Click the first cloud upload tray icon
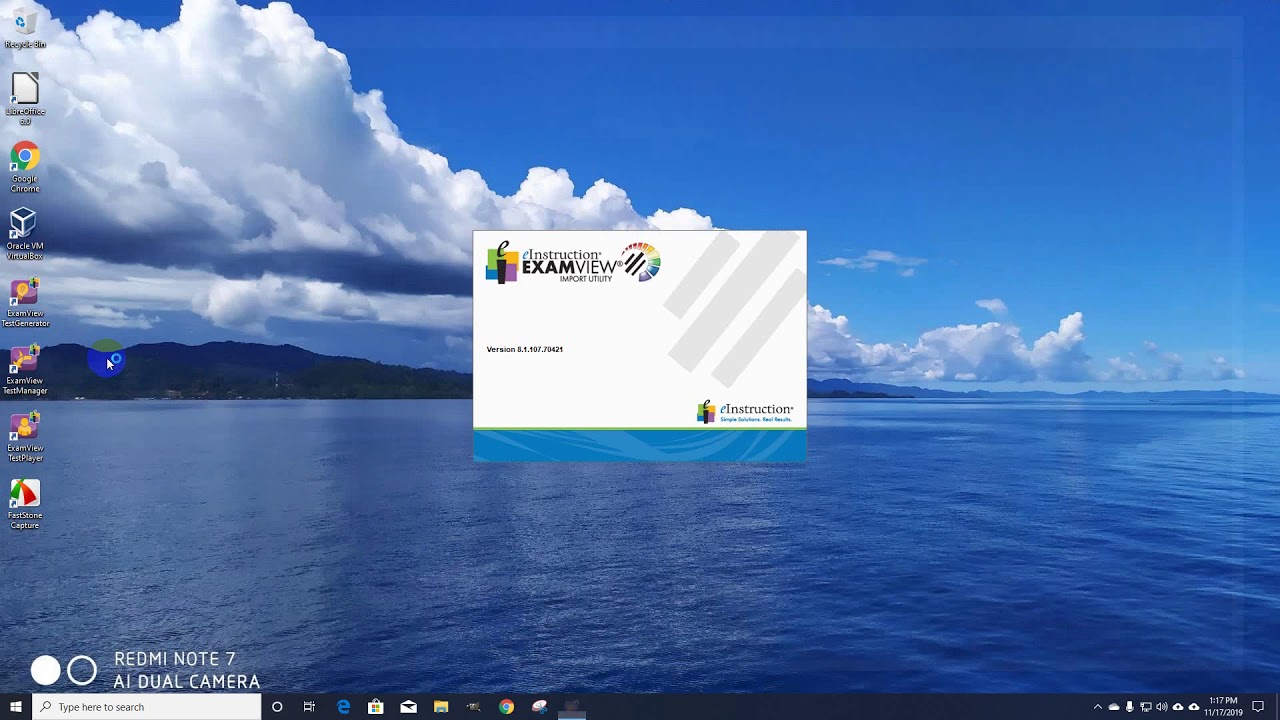Screen dimensions: 1280x720 click(x=1177, y=707)
